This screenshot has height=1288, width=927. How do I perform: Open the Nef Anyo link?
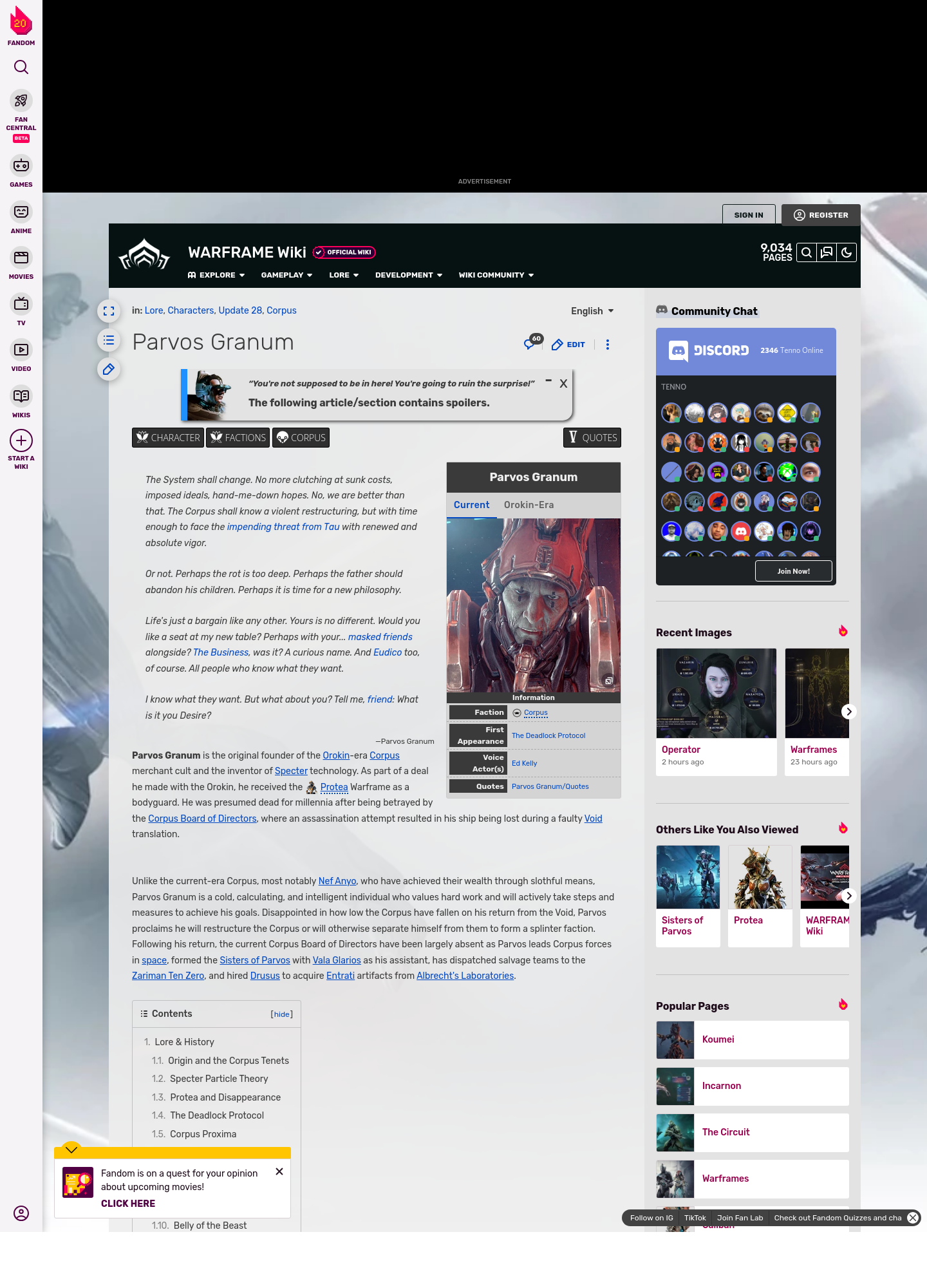coord(337,881)
